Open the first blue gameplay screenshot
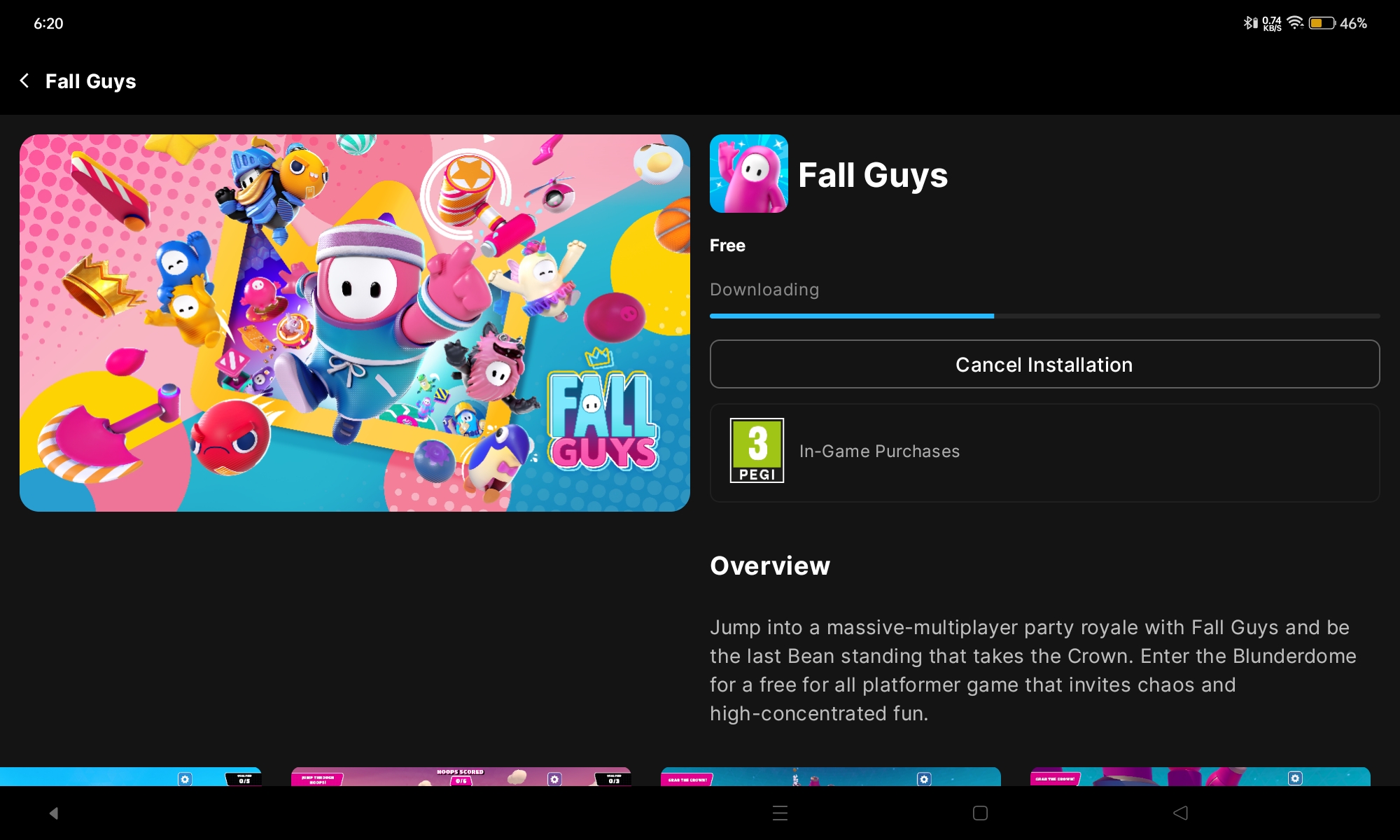The width and height of the screenshot is (1400, 840). pyautogui.click(x=130, y=777)
